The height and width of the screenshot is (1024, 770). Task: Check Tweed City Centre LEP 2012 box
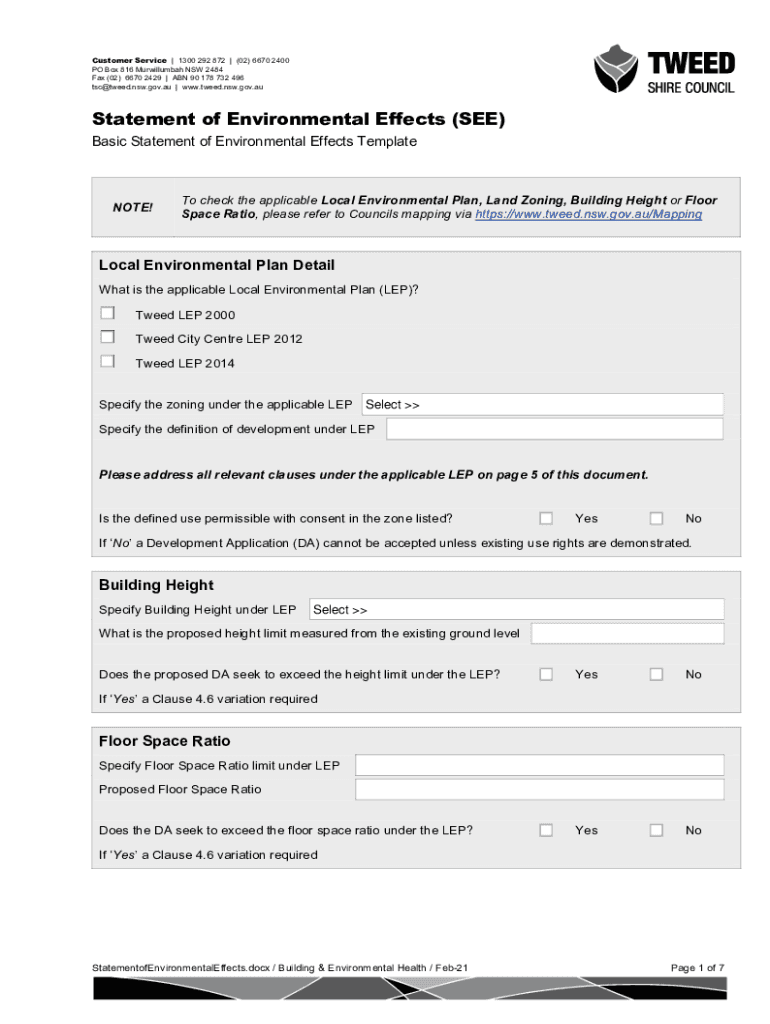tap(107, 337)
